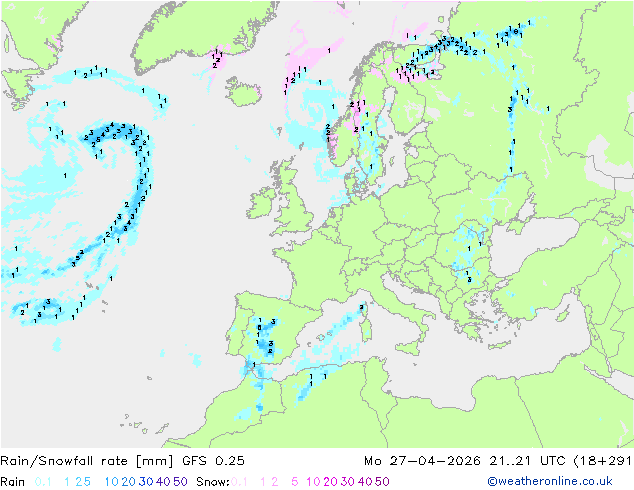Pick the Rain 10 legend color value

click(112, 482)
